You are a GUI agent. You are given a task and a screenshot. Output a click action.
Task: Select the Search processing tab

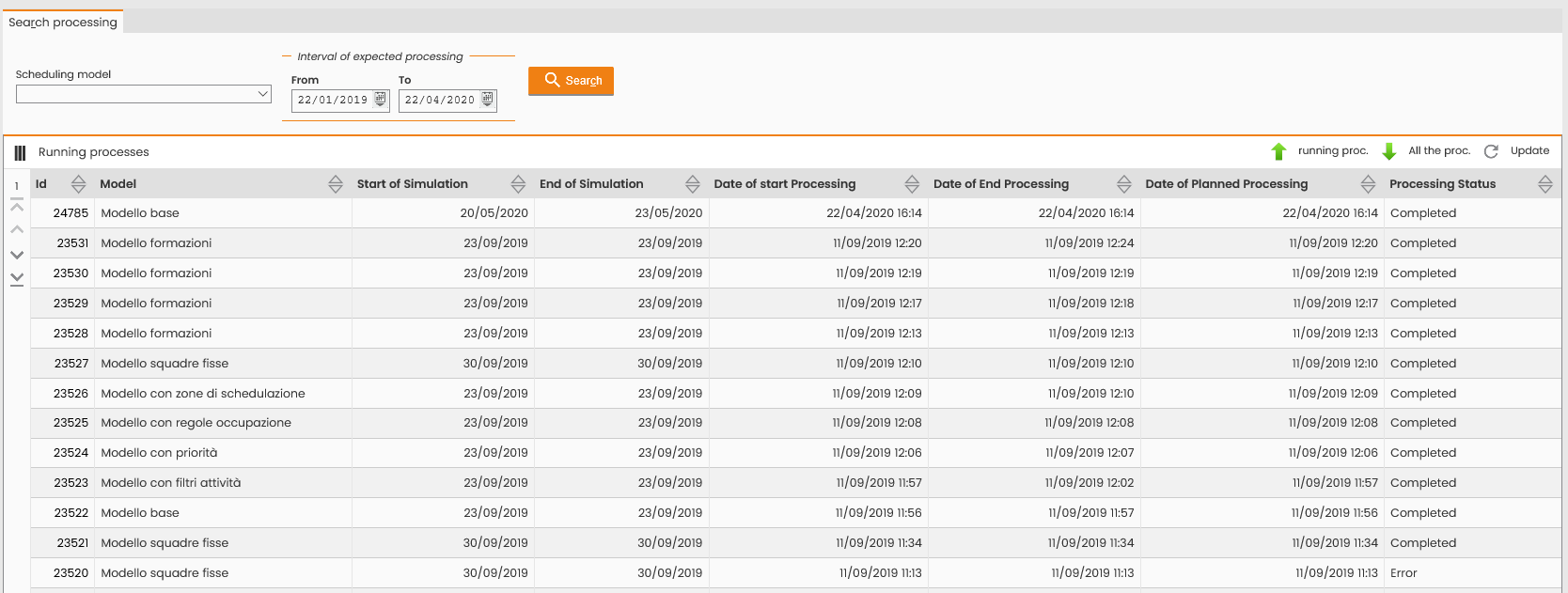tap(63, 22)
